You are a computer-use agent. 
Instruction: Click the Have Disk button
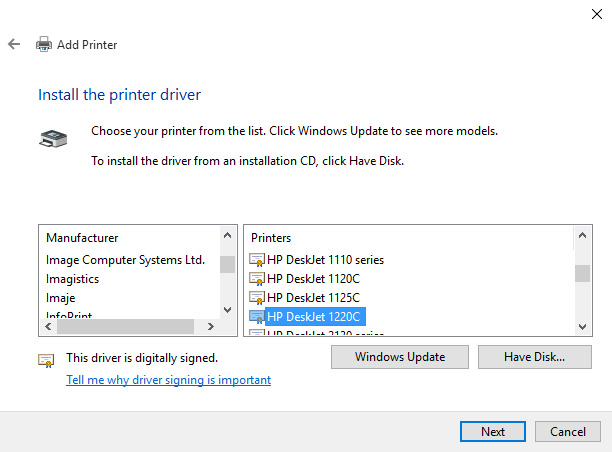pos(535,357)
